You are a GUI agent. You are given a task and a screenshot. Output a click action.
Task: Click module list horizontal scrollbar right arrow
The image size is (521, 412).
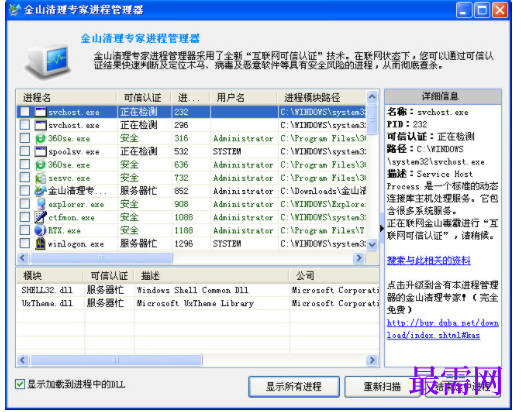(372, 360)
